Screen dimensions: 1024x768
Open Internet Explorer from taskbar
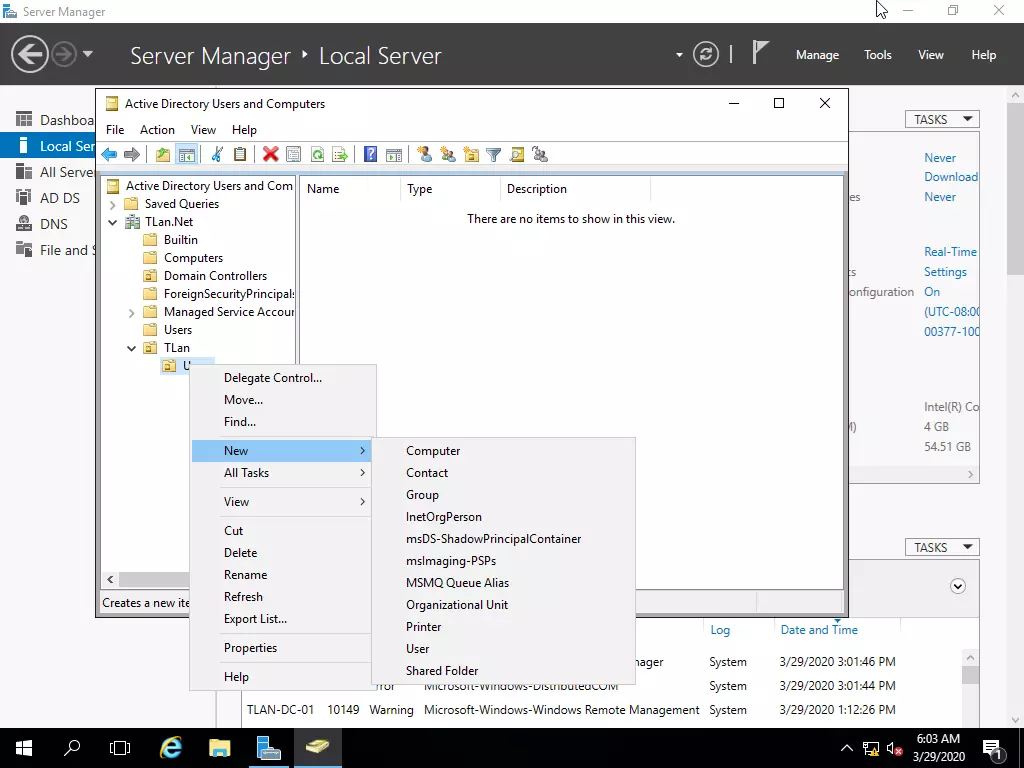click(171, 748)
